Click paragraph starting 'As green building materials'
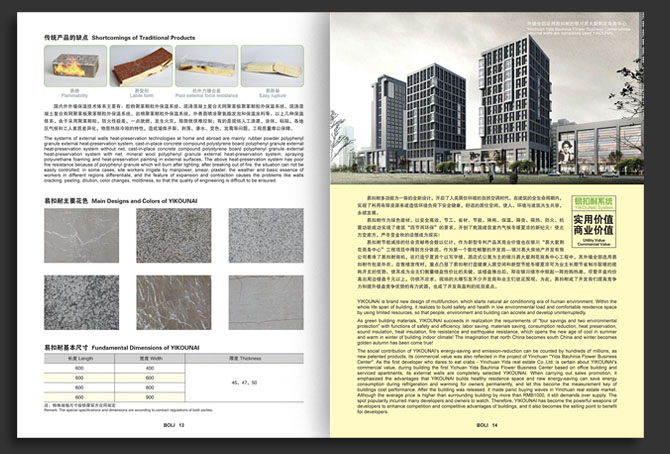The height and width of the screenshot is (454, 670). pos(487,332)
